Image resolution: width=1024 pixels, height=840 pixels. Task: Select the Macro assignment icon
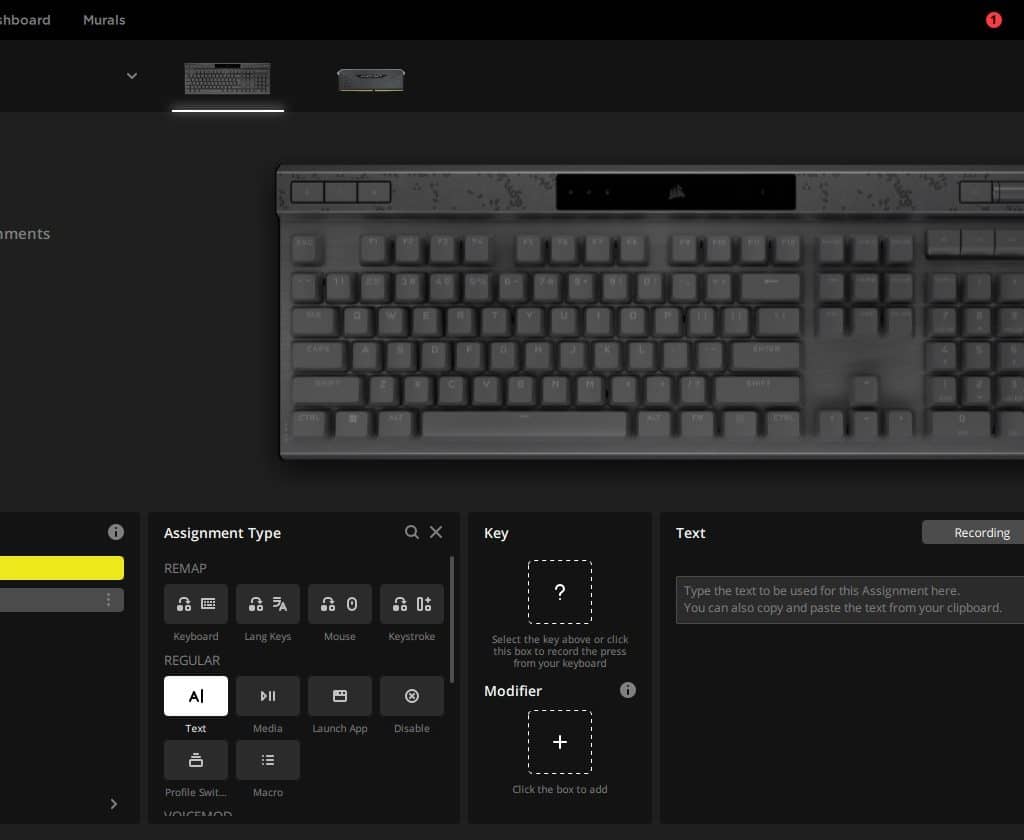tap(268, 760)
